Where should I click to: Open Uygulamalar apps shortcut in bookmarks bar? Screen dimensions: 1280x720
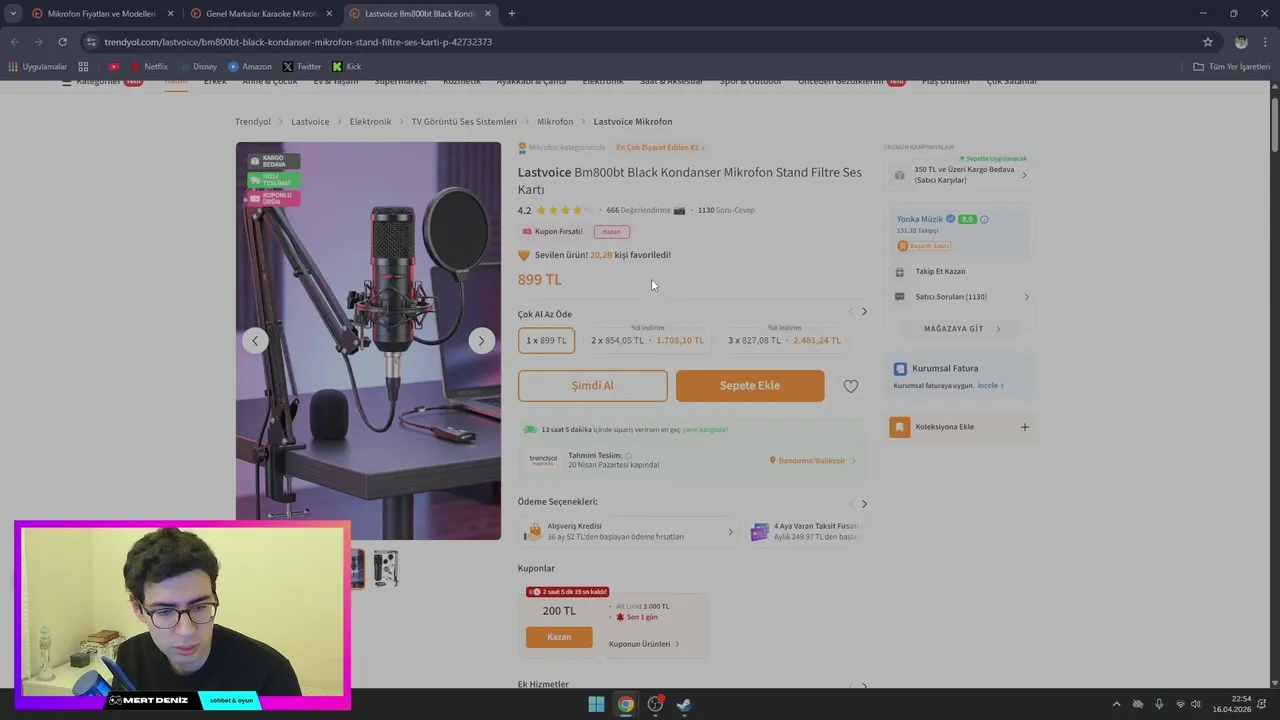(37, 66)
